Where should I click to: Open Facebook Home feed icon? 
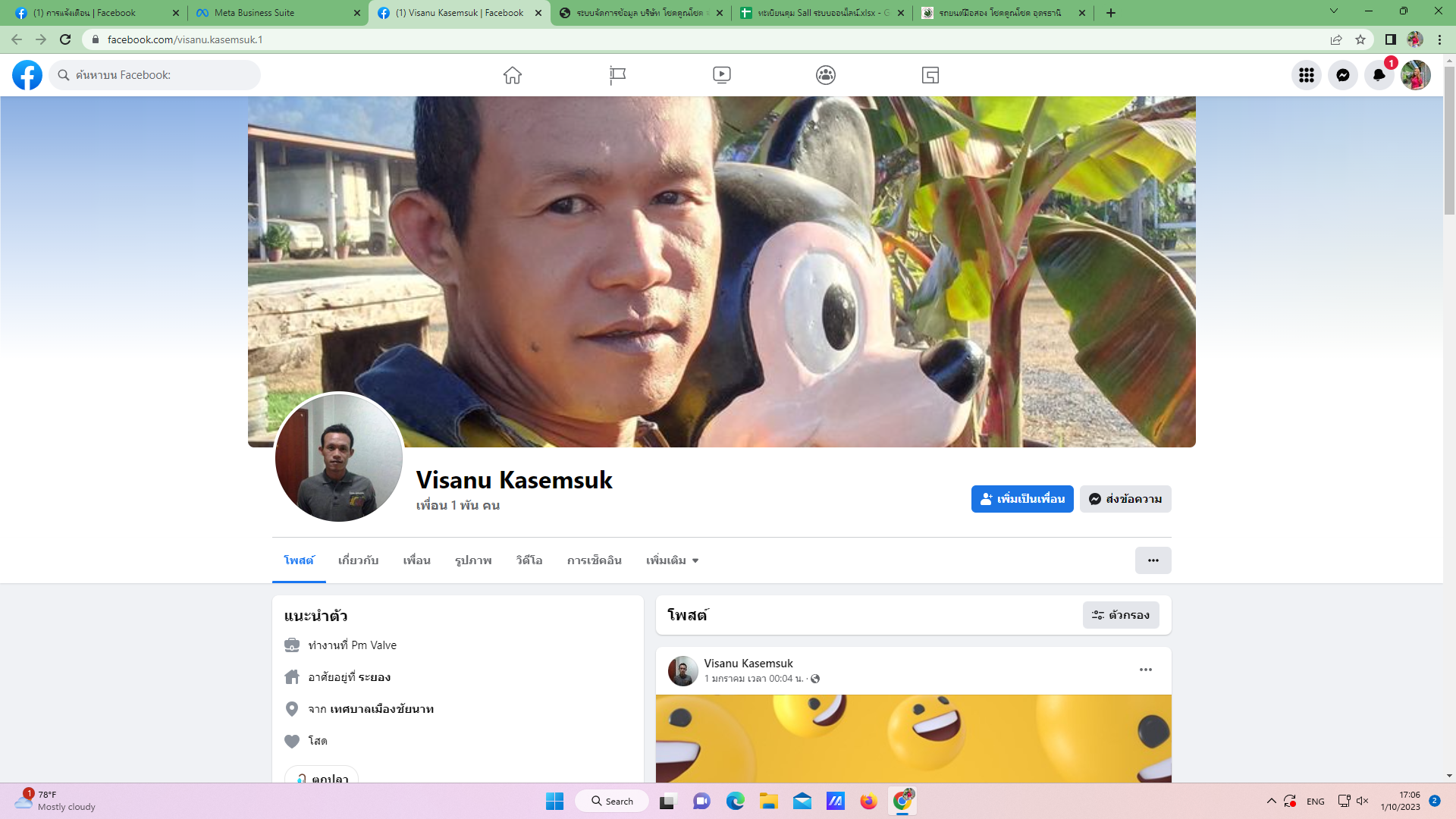pyautogui.click(x=513, y=75)
